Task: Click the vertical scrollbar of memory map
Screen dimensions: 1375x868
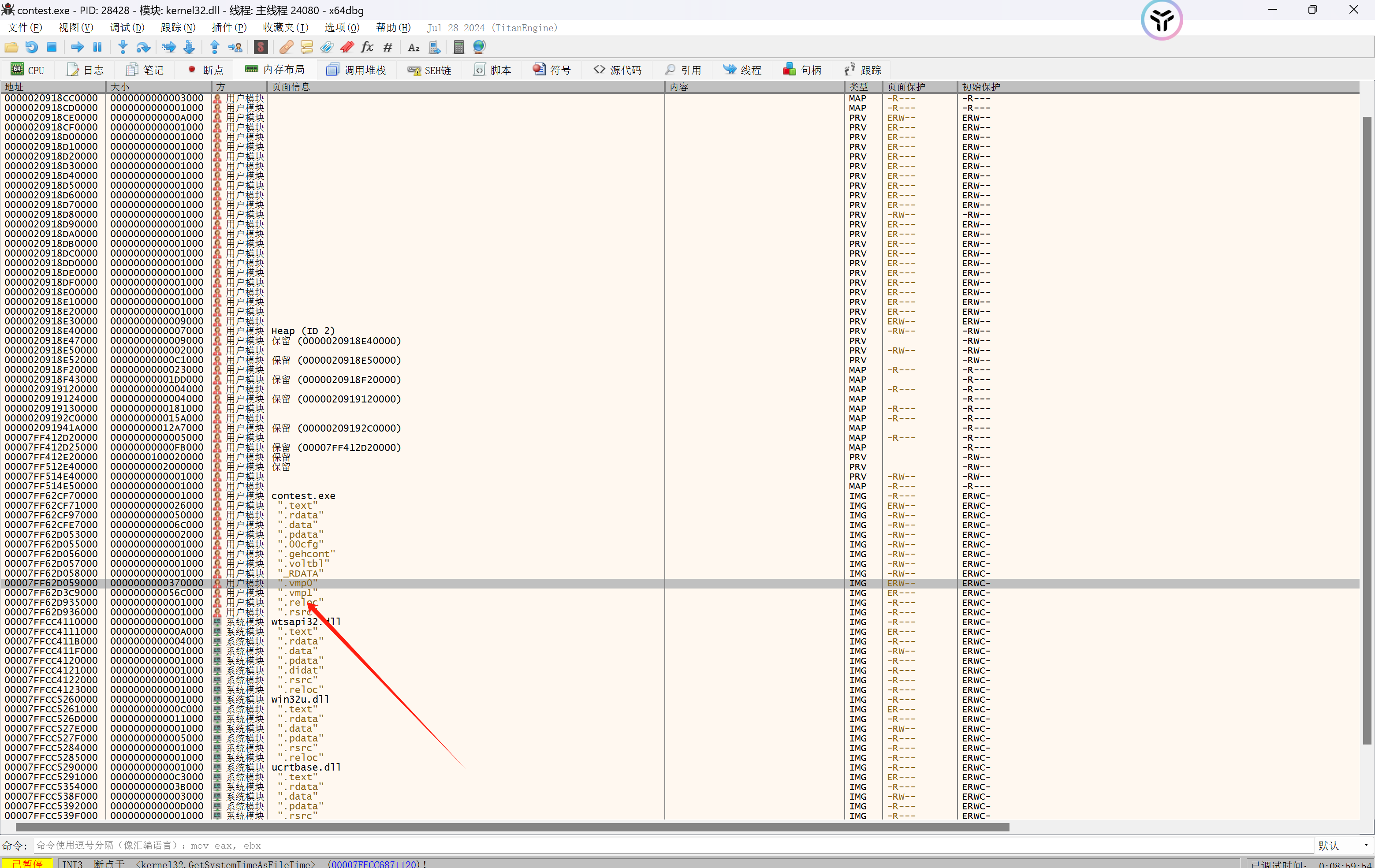Action: pos(1367,431)
